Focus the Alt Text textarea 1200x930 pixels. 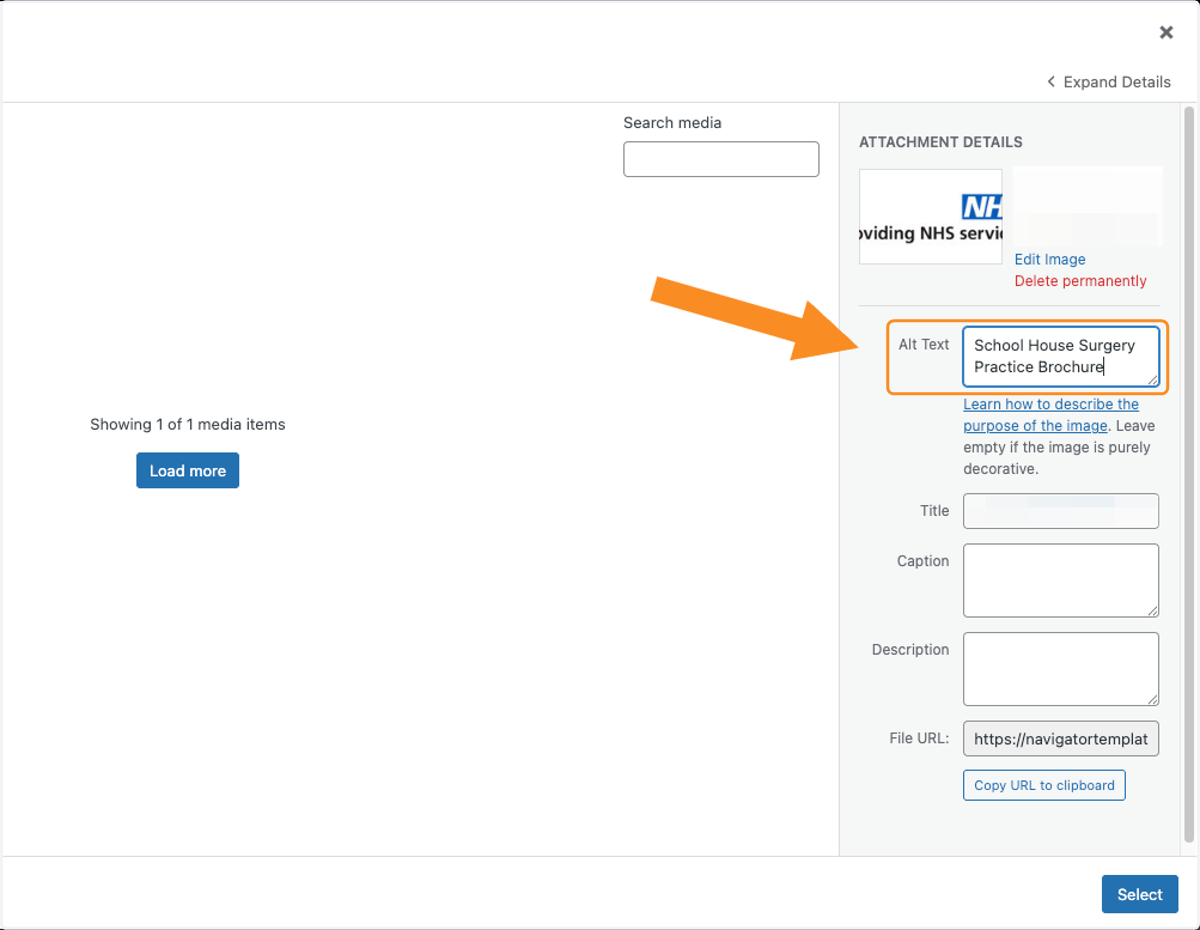pyautogui.click(x=1061, y=356)
